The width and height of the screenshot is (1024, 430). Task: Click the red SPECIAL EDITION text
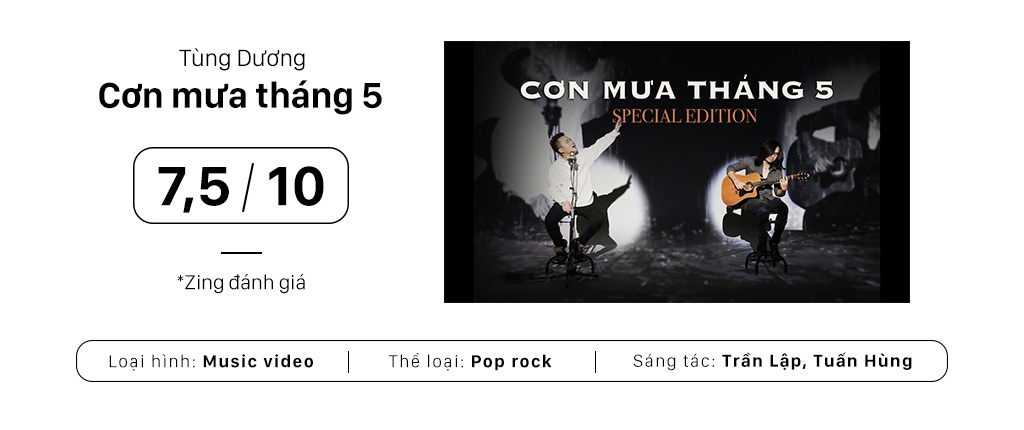[685, 116]
